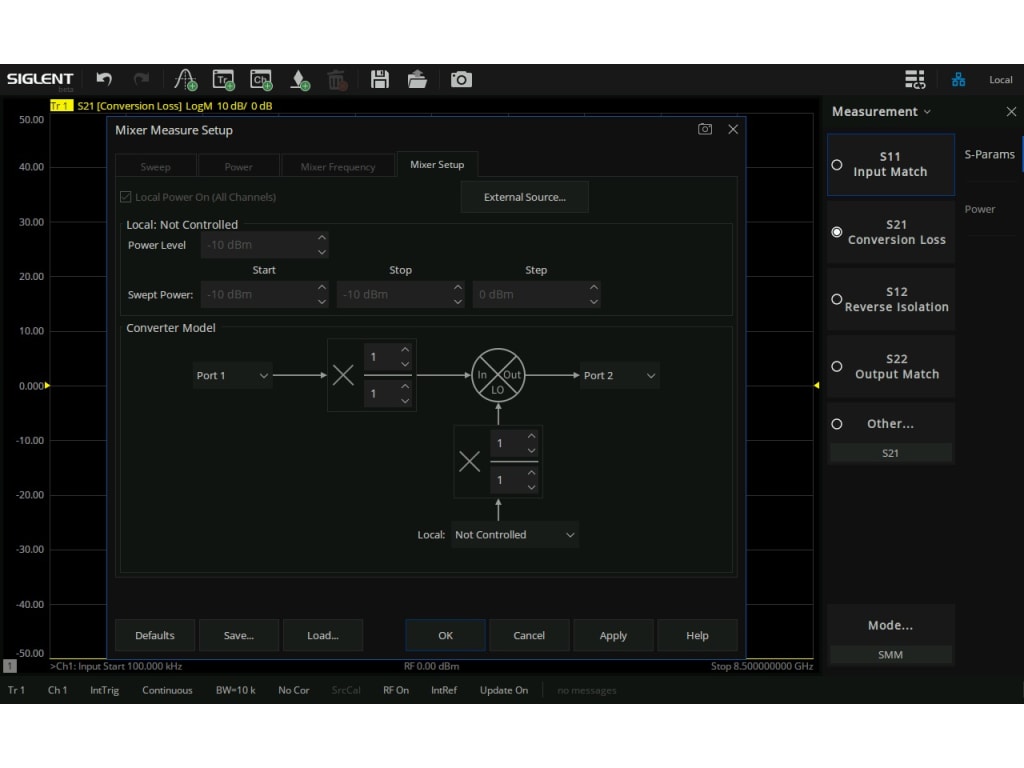Open the Recall file folder icon
The width and height of the screenshot is (1024, 768).
(x=418, y=79)
